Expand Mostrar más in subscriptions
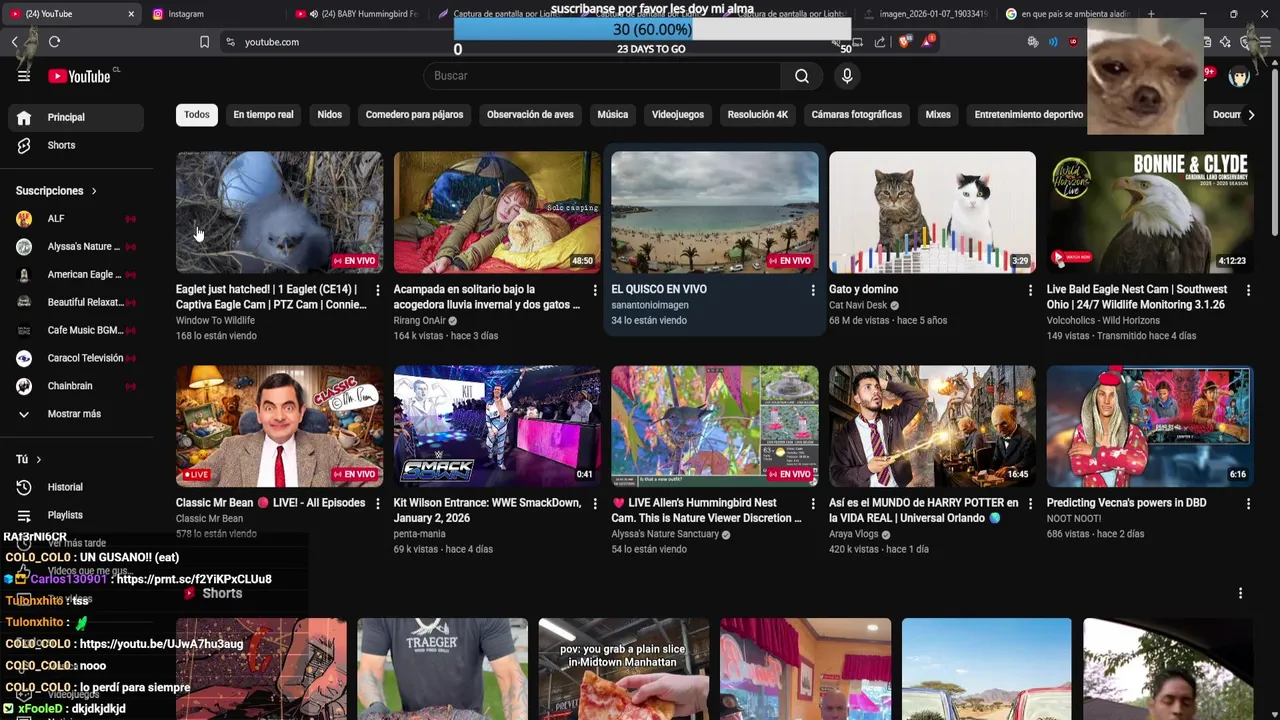1280x720 pixels. [x=76, y=414]
